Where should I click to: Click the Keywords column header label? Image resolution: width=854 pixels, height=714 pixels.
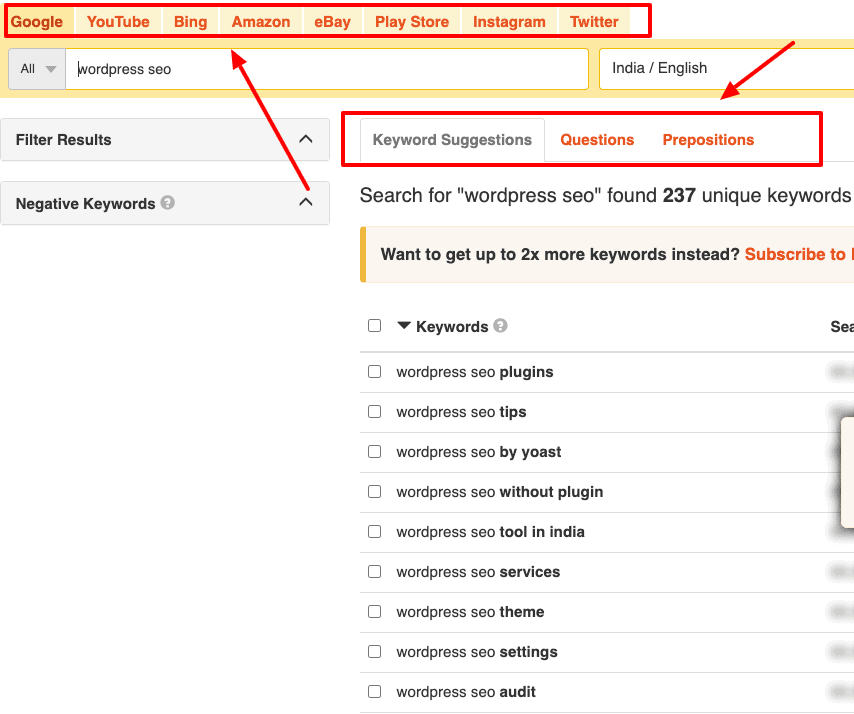452,327
